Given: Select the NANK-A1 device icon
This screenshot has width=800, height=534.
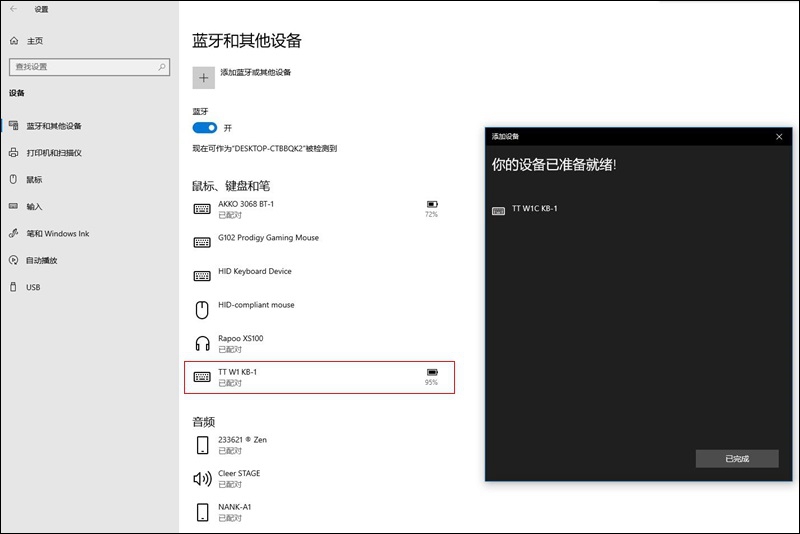Looking at the screenshot, I should (x=203, y=512).
